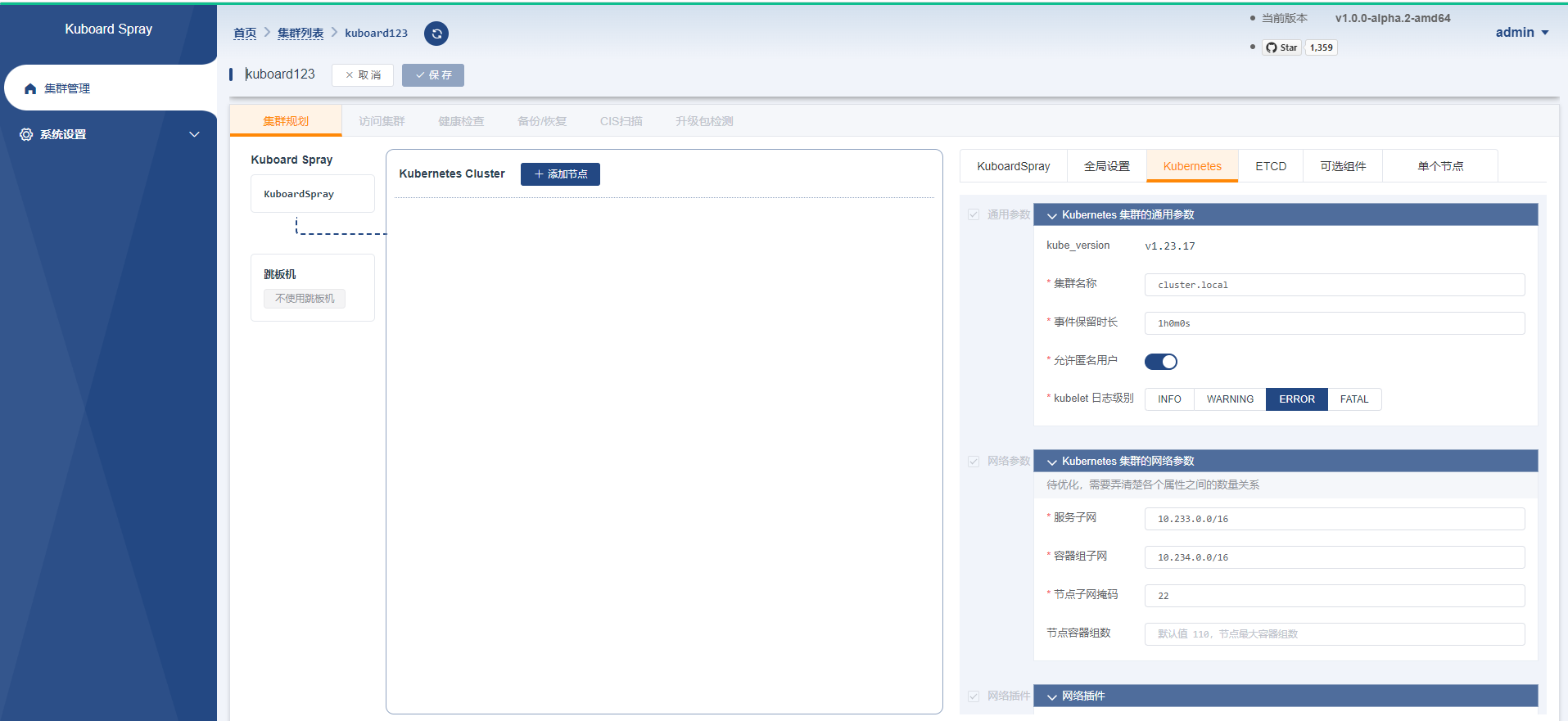Switch to the 健康检查 tab
The width and height of the screenshot is (1568, 721).
(461, 121)
